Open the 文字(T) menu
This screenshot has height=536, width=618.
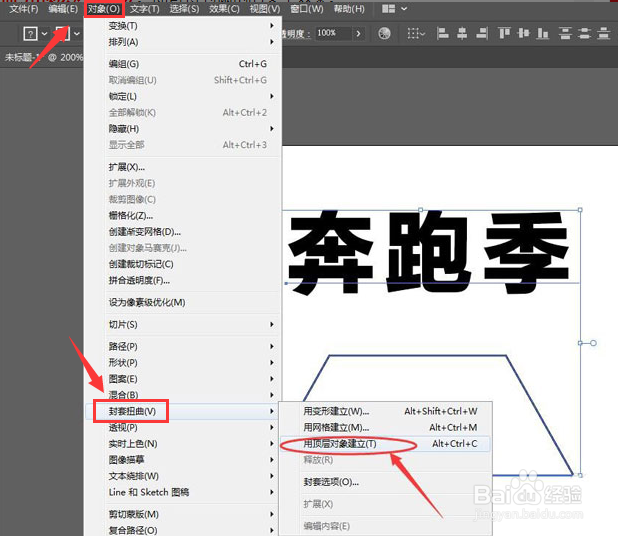(145, 9)
